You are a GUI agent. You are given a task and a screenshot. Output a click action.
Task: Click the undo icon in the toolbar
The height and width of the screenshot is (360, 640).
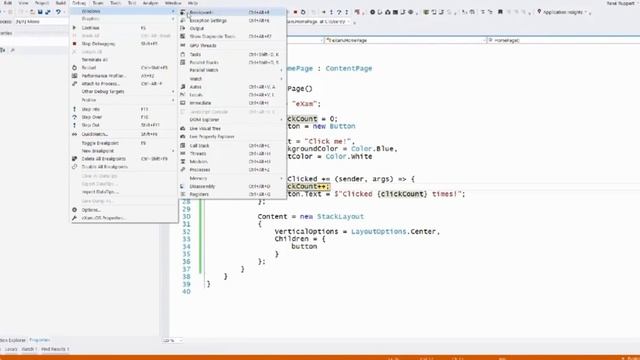tap(58, 12)
